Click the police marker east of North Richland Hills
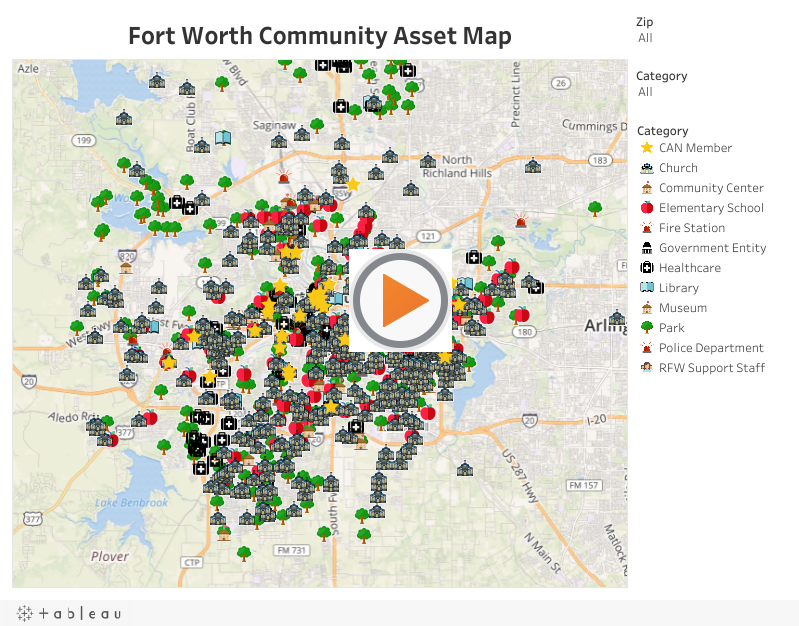The width and height of the screenshot is (799, 626). pos(520,221)
